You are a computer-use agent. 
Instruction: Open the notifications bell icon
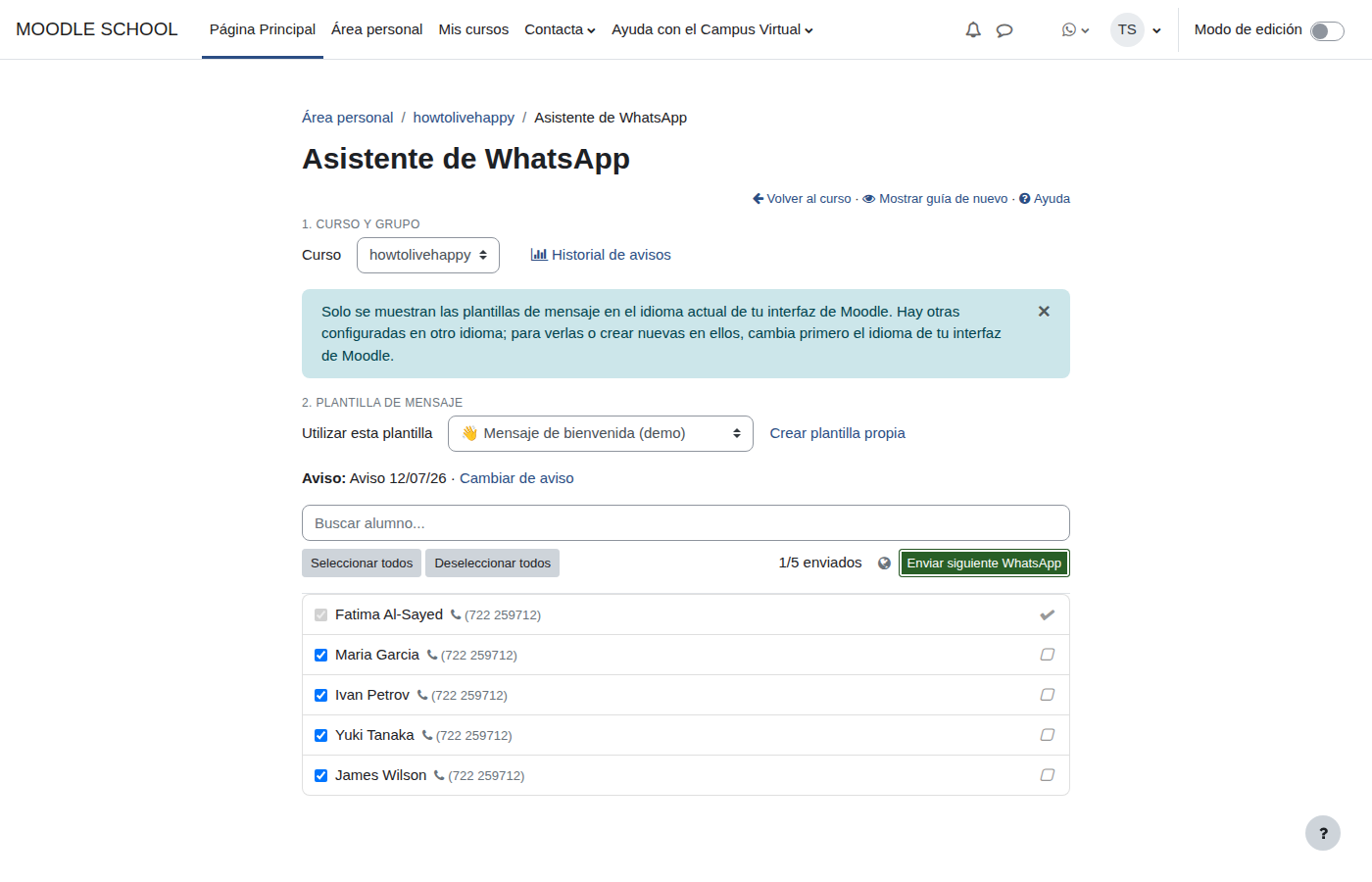[973, 30]
